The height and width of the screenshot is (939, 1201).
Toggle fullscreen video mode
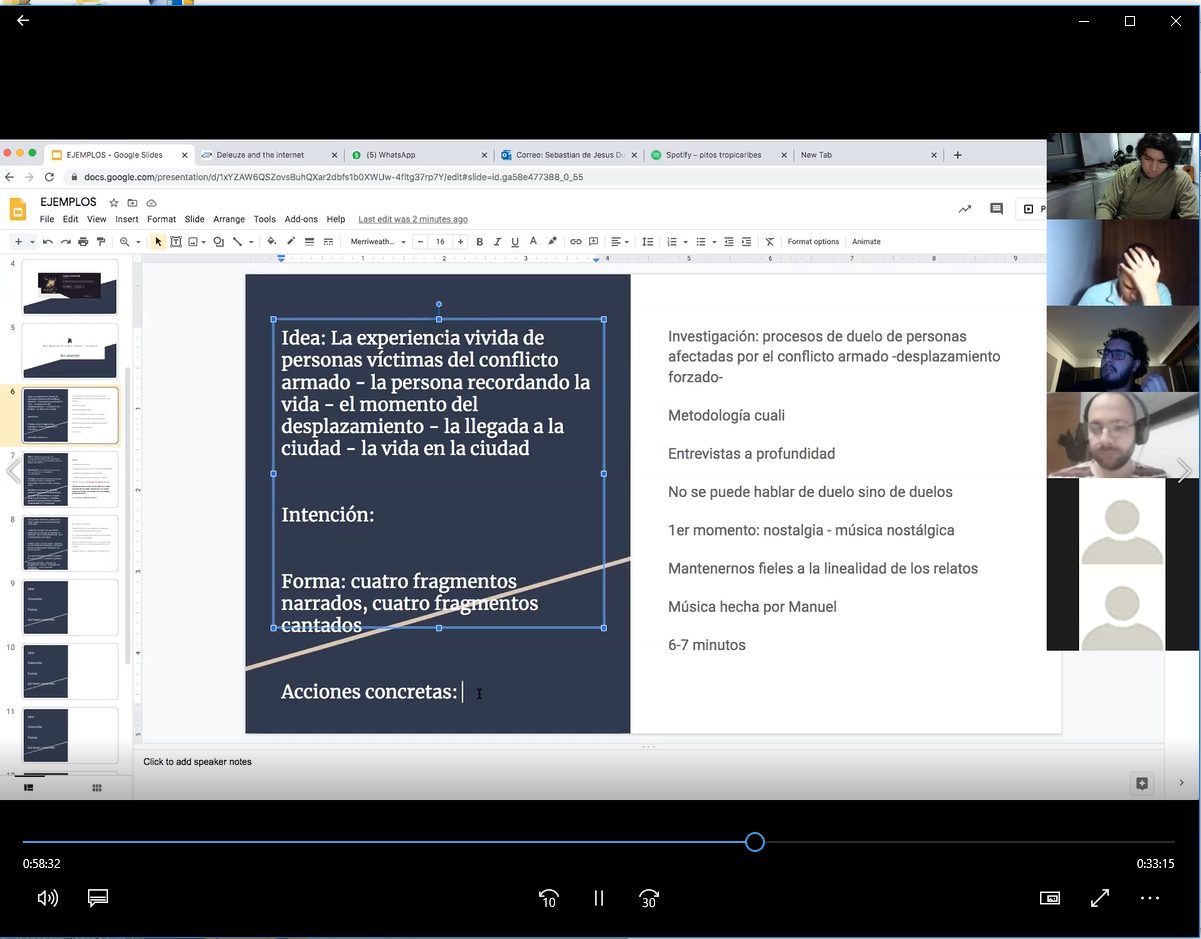pos(1099,898)
